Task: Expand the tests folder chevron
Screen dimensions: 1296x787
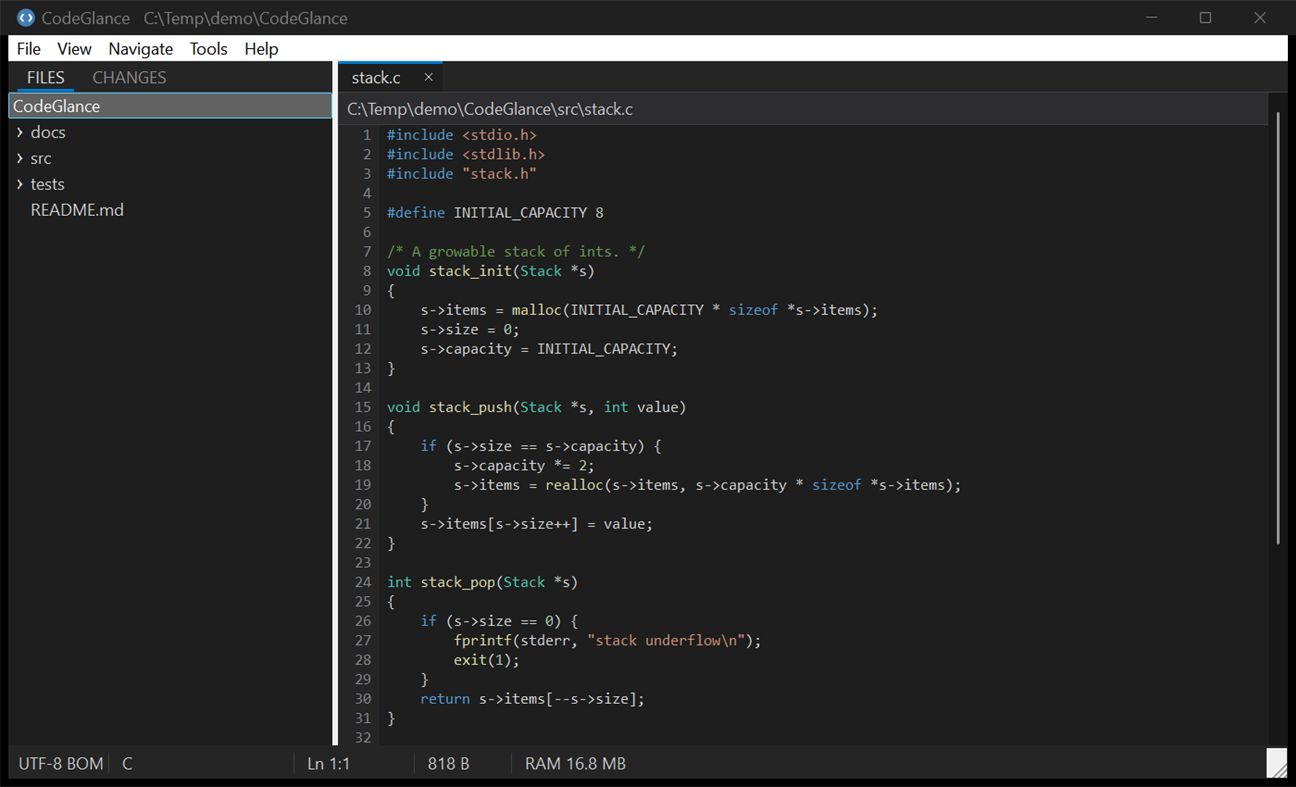Action: coord(20,184)
